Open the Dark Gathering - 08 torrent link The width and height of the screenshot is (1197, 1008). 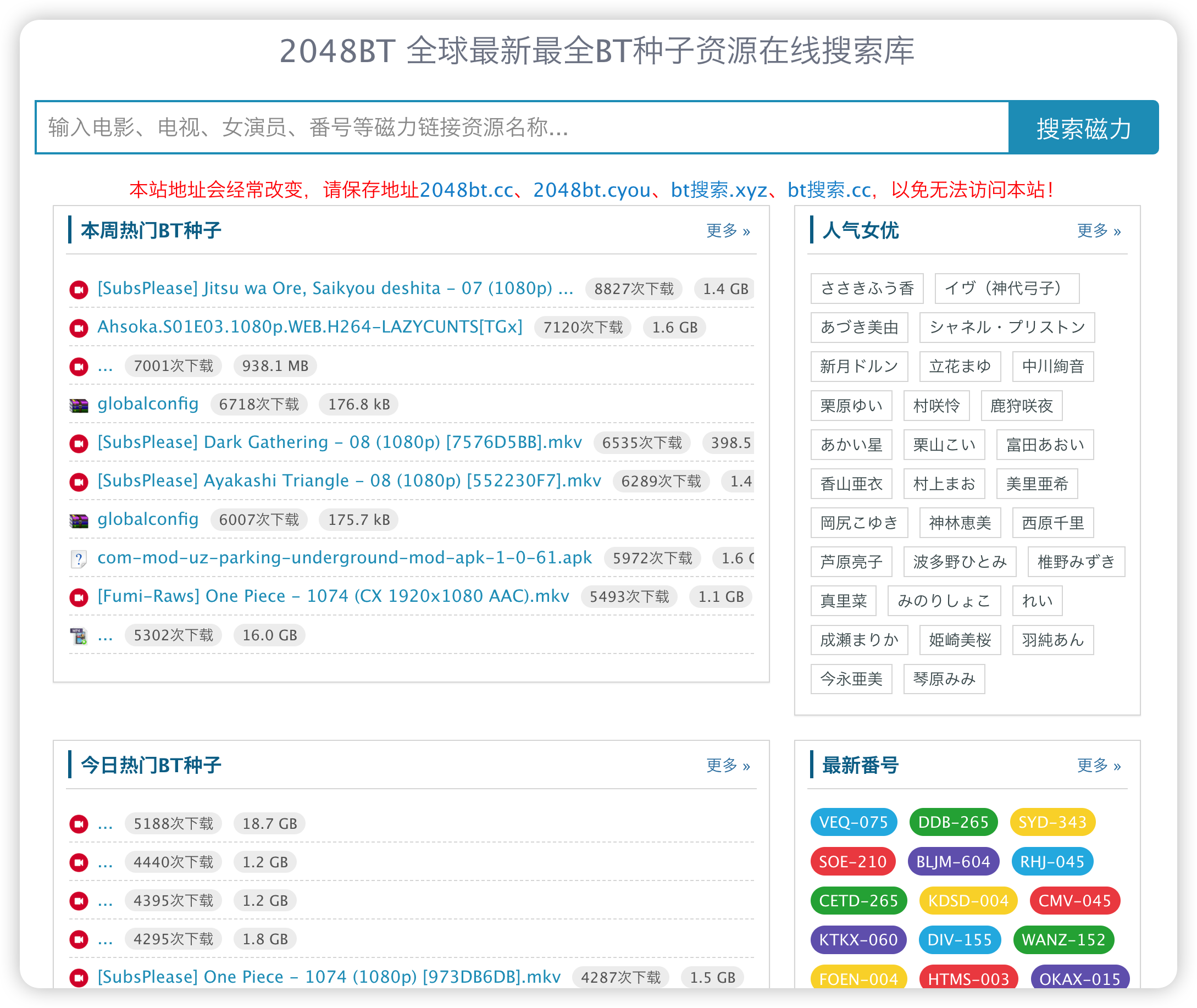340,442
